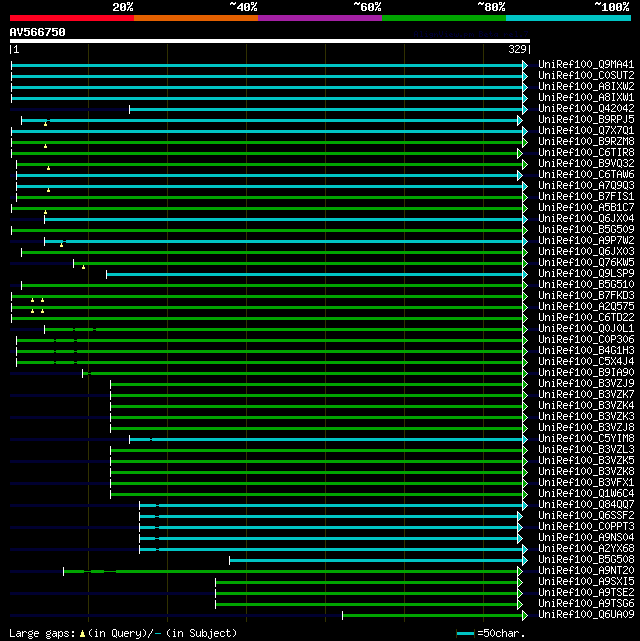
Task: Select the UniRef100_A9TSG6 entry
Action: coord(586,603)
